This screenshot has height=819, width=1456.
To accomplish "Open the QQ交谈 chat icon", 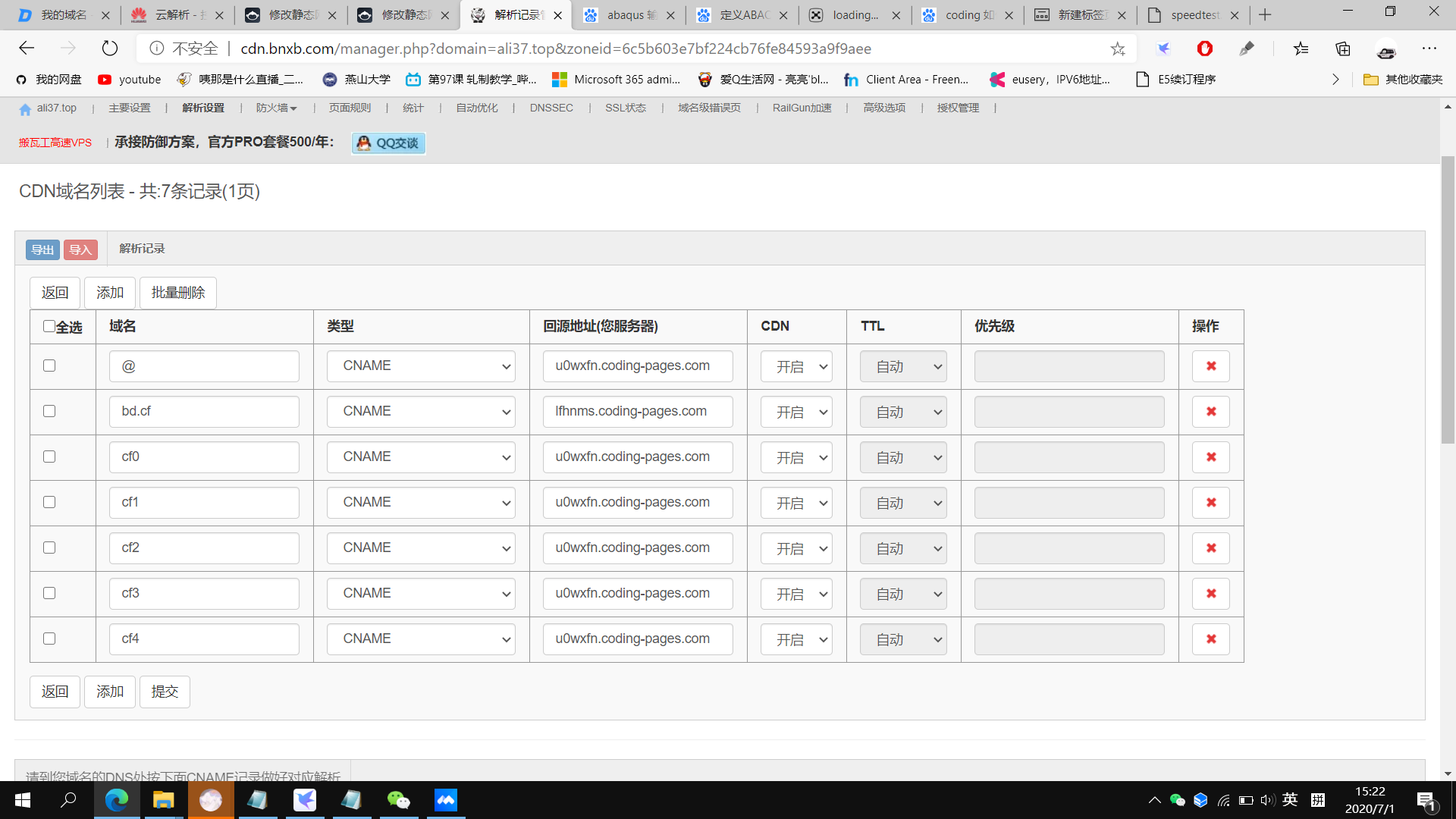I will click(x=388, y=143).
